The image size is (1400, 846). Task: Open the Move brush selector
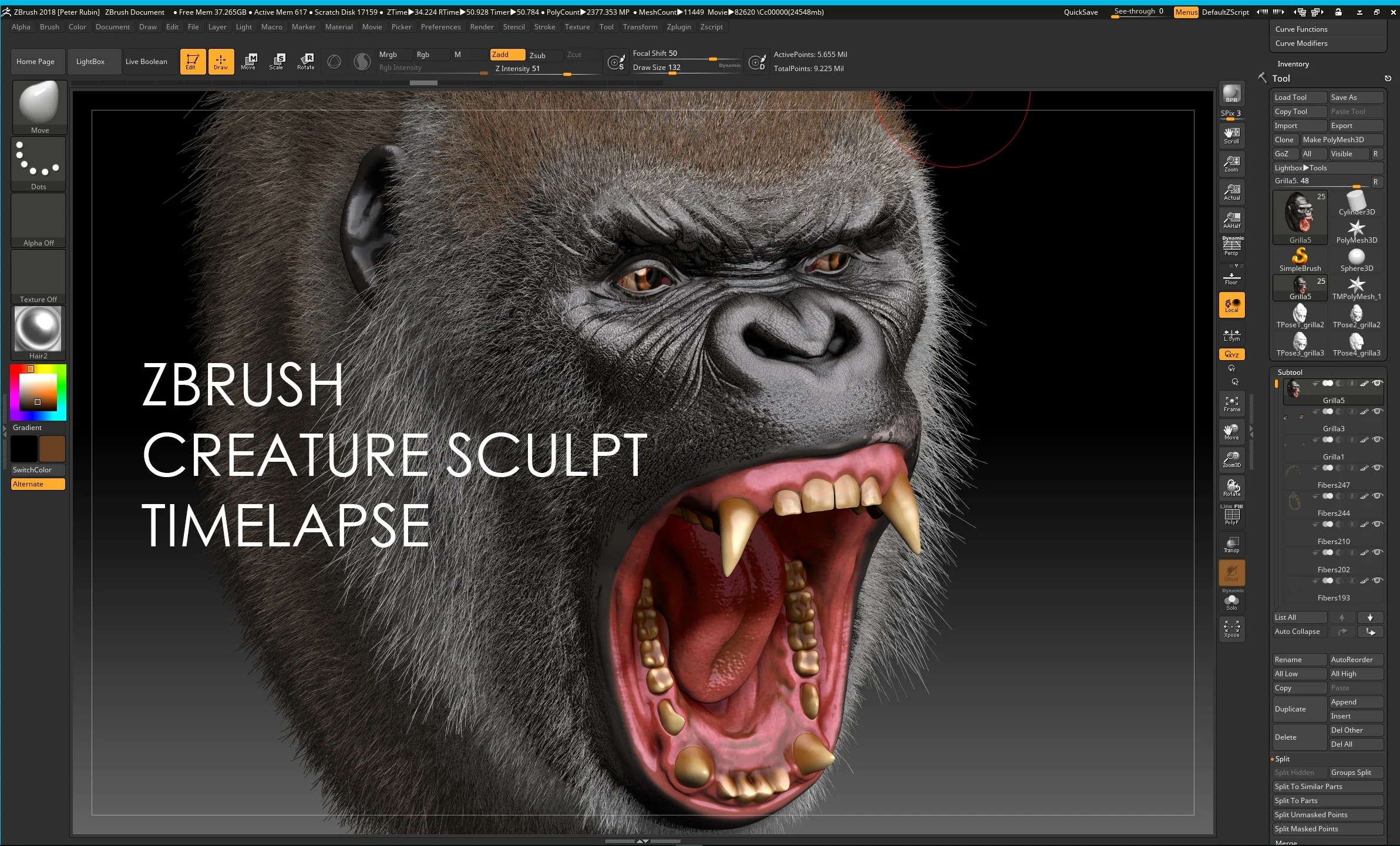pyautogui.click(x=39, y=108)
